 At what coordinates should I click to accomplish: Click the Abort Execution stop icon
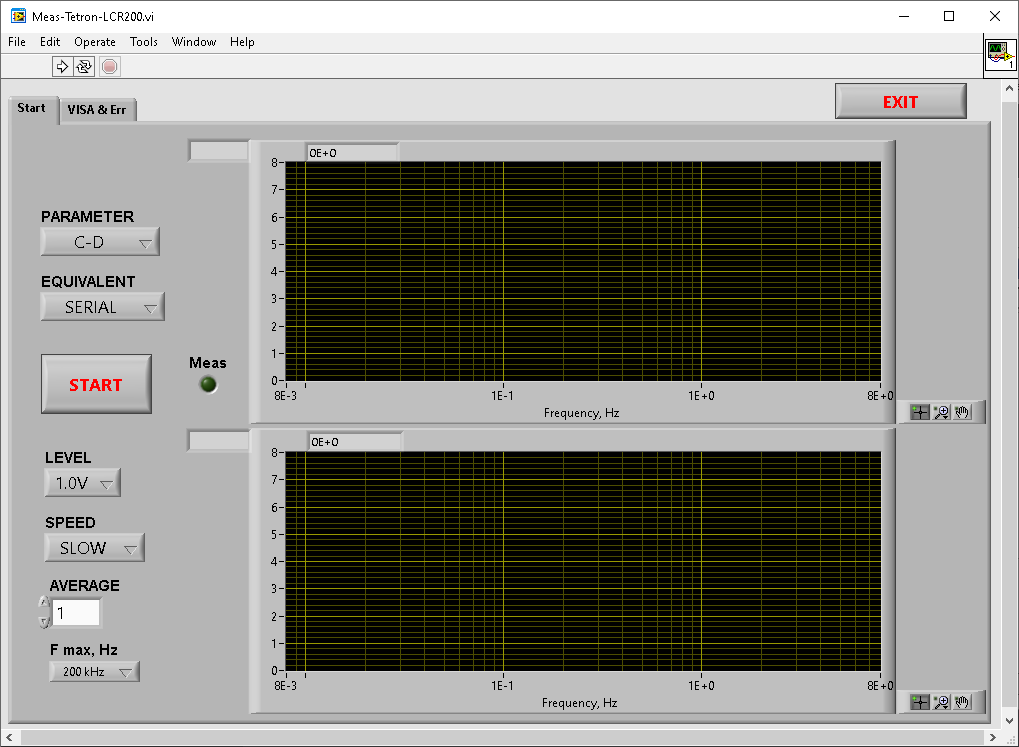pyautogui.click(x=109, y=66)
